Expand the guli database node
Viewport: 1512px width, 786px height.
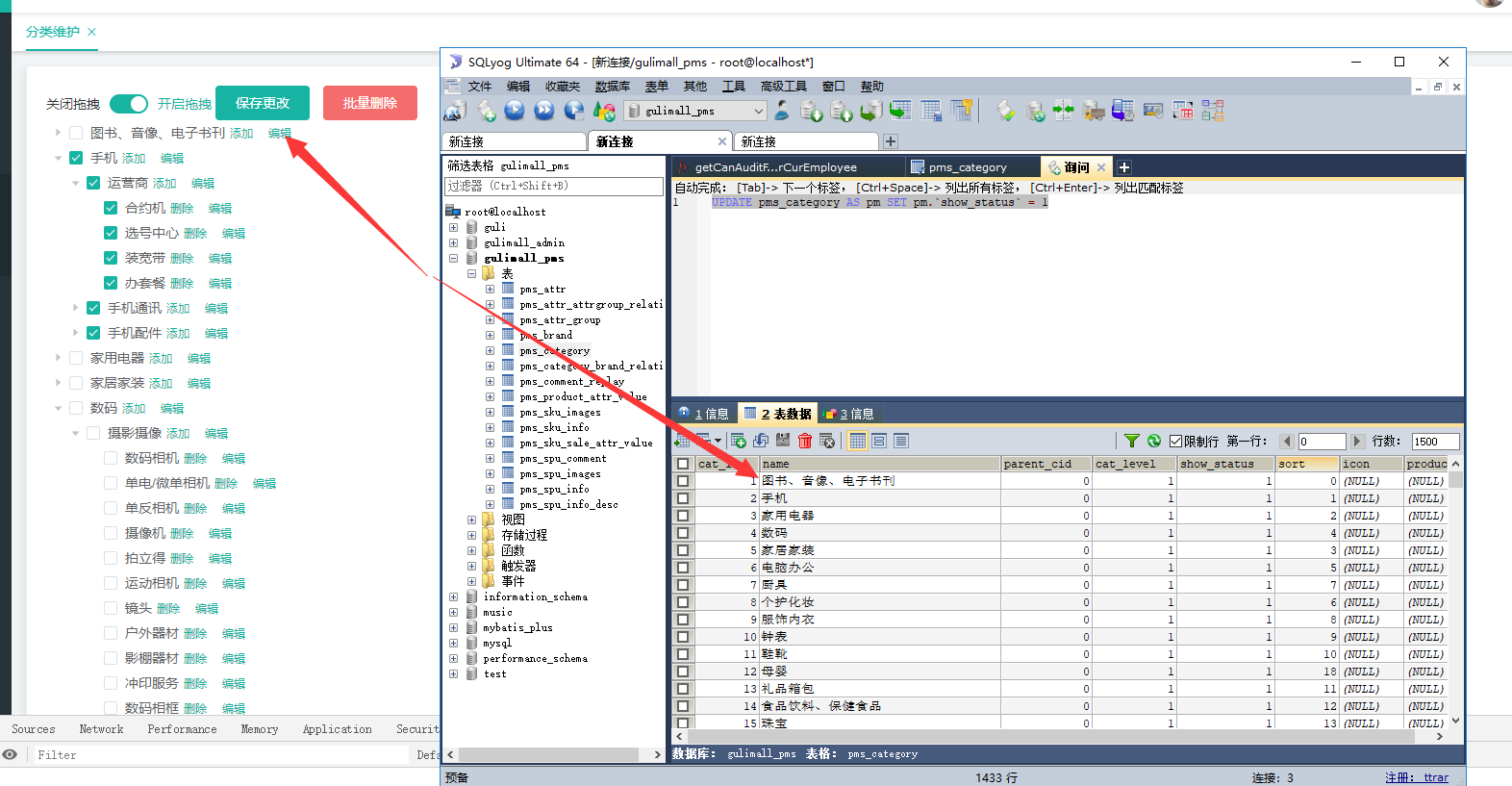pos(453,227)
